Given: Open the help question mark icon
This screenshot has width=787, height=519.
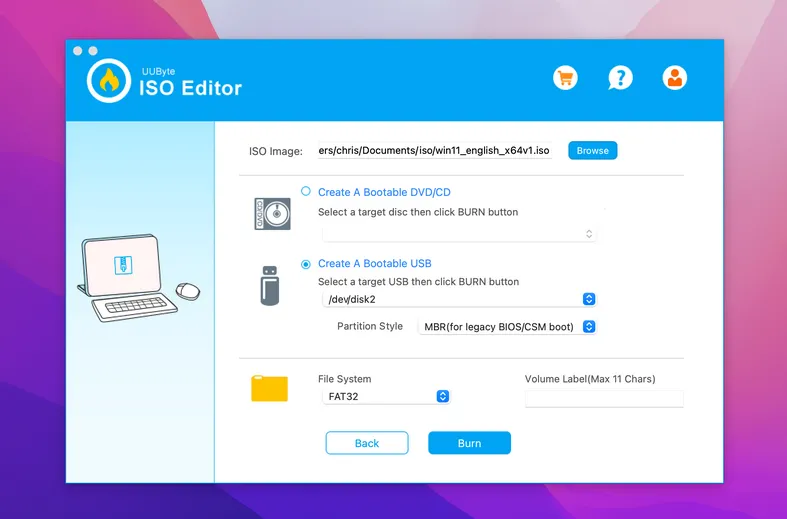Looking at the screenshot, I should [x=620, y=78].
